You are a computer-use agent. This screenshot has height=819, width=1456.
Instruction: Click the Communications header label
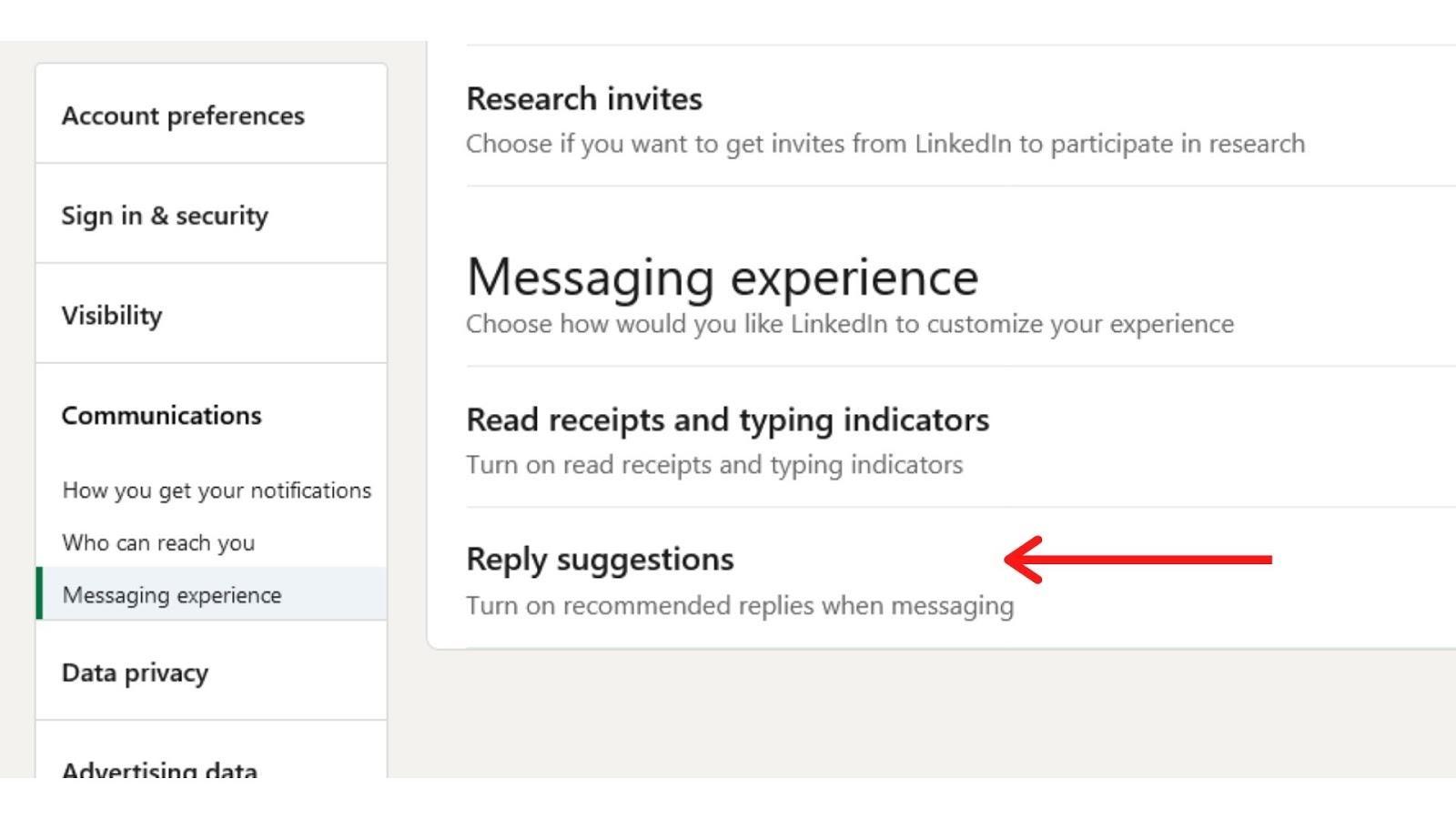161,416
